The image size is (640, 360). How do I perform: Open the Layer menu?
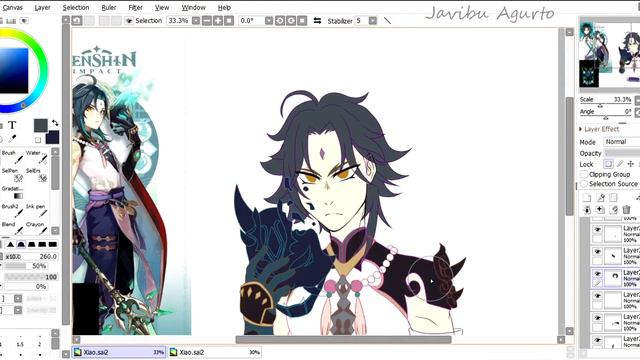(42, 7)
